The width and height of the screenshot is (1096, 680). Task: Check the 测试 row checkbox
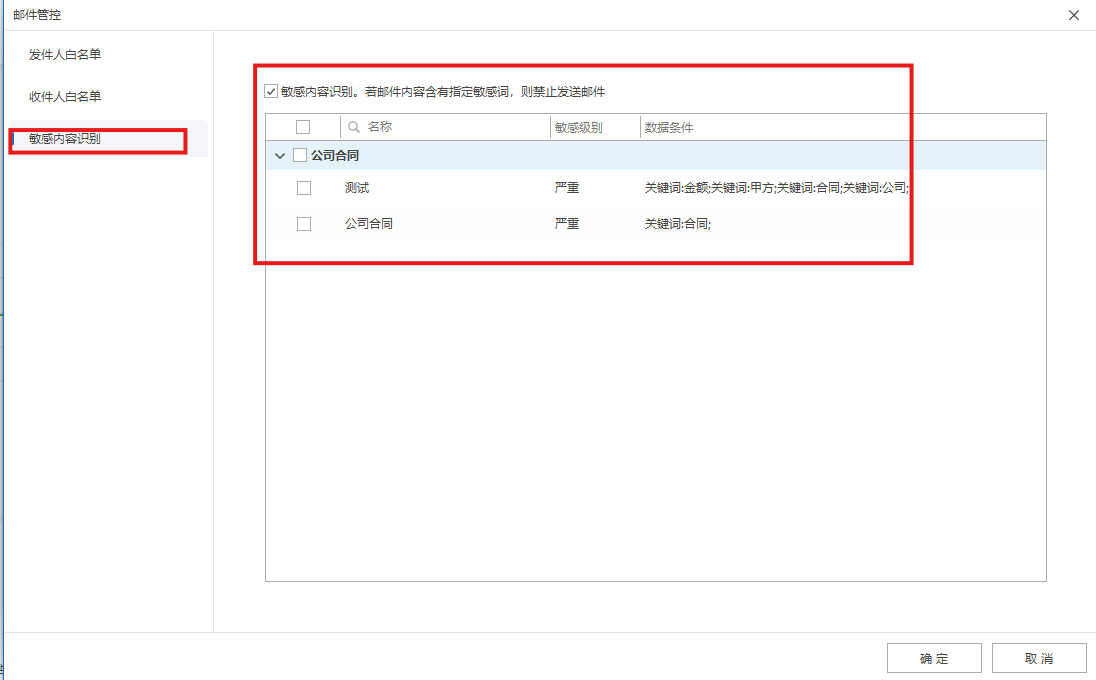click(304, 187)
